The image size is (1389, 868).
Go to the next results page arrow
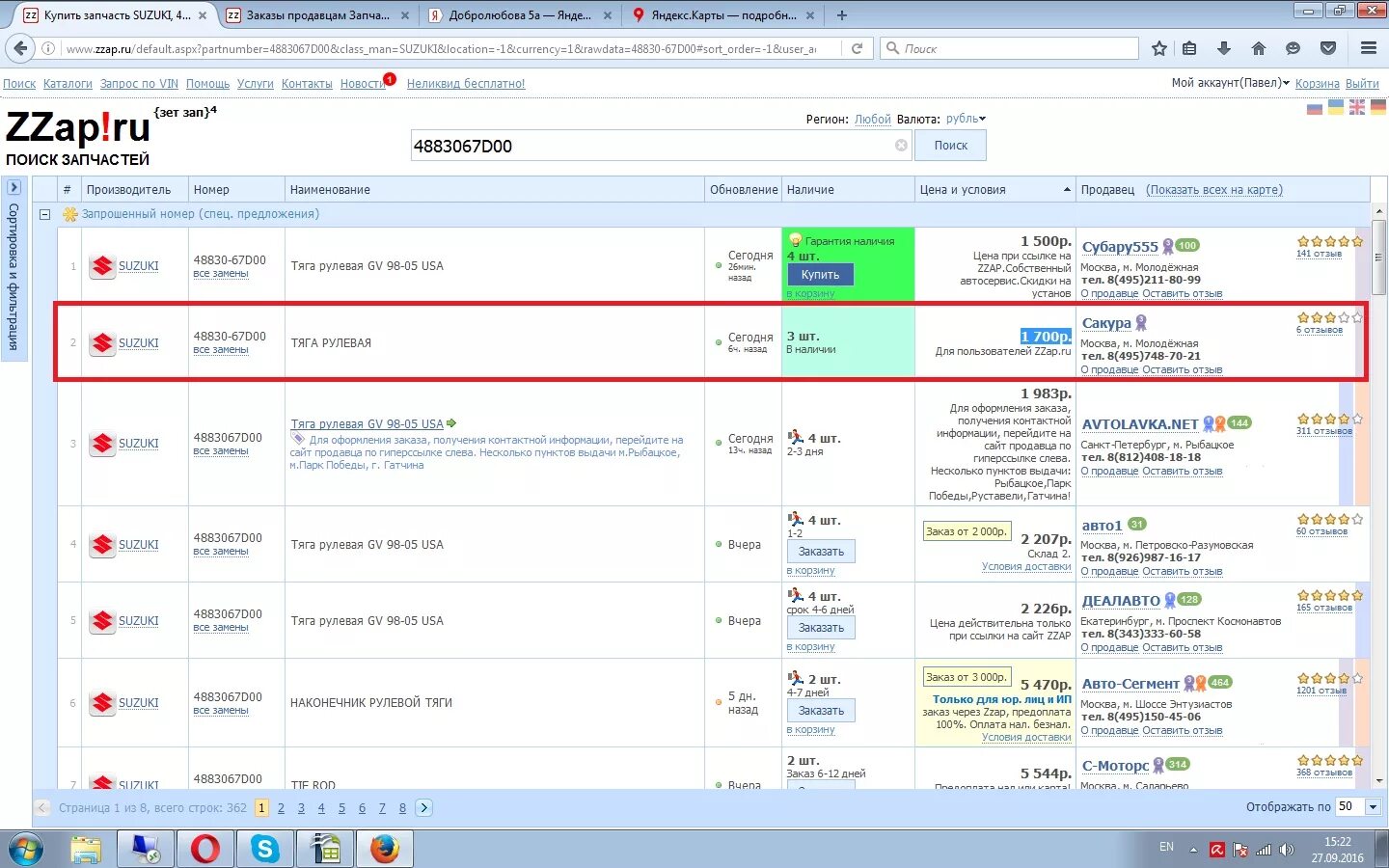point(423,808)
